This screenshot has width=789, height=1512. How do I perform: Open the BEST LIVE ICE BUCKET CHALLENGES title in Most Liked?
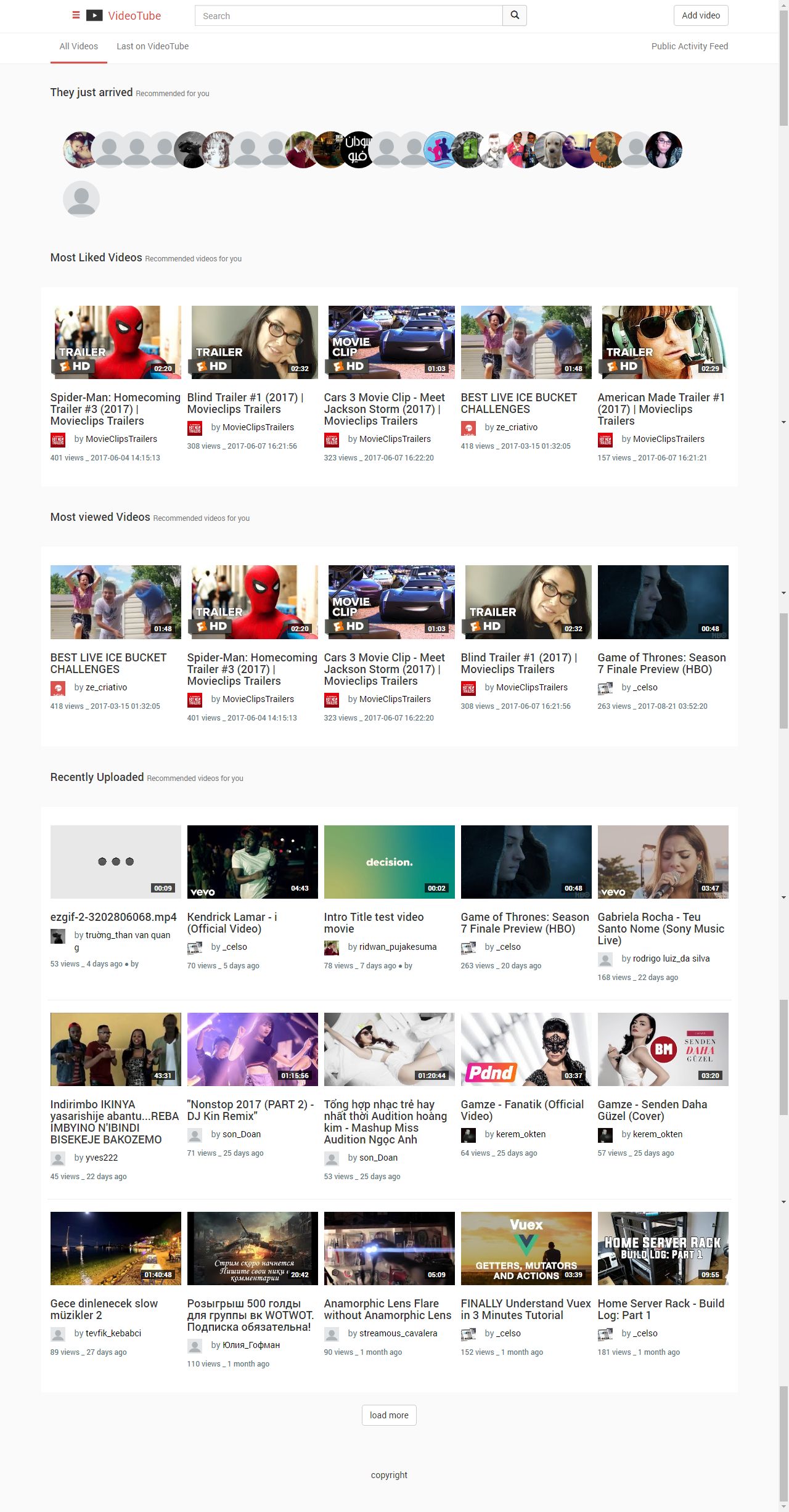pos(519,403)
